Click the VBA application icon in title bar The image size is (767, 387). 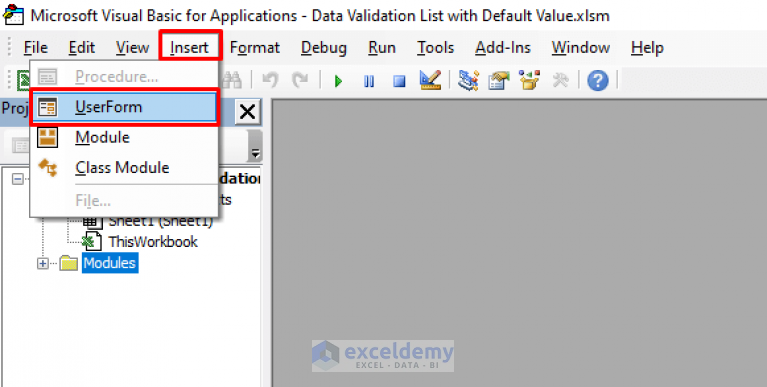pos(13,15)
